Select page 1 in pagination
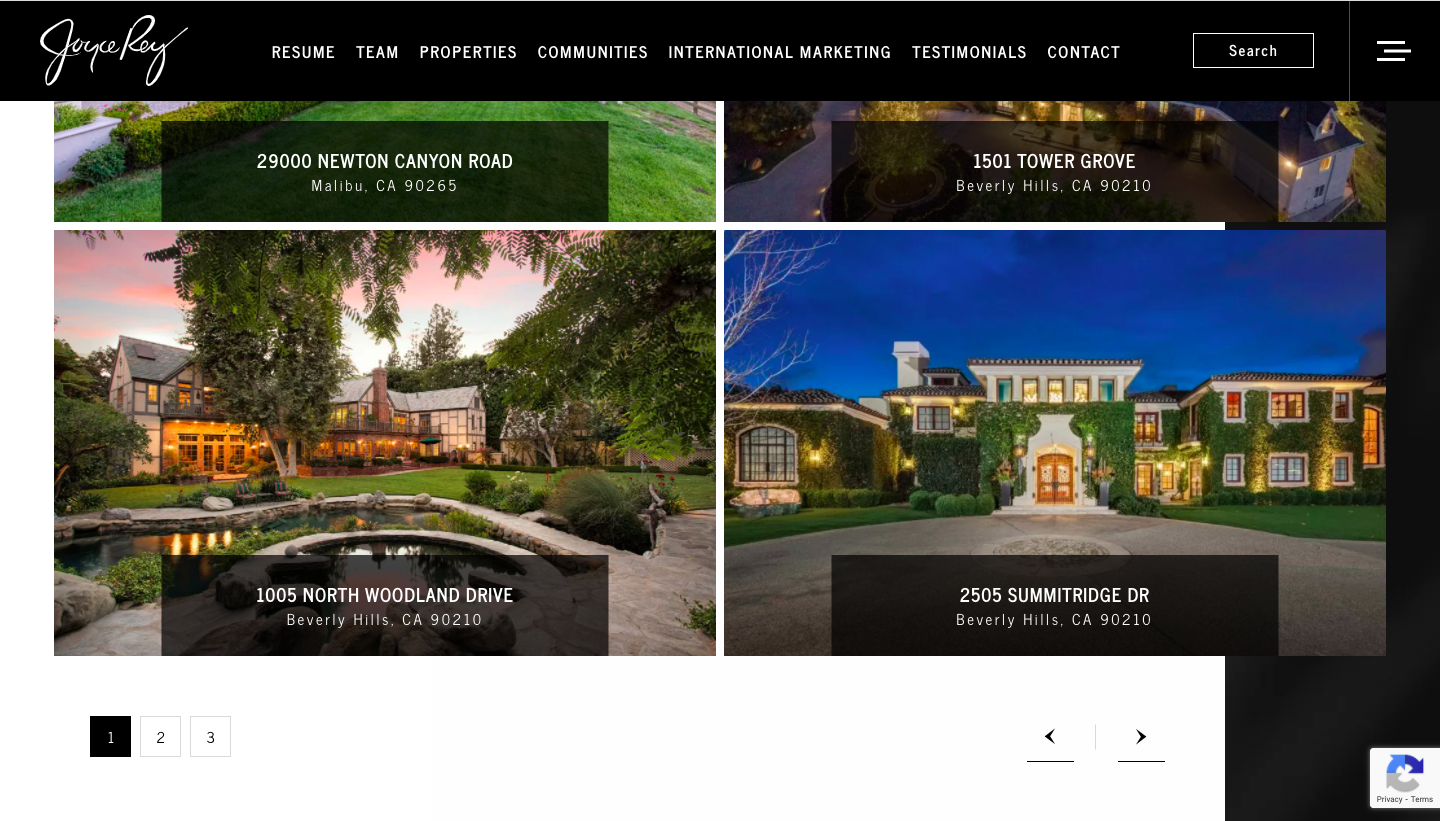The image size is (1440, 821). pyautogui.click(x=110, y=737)
